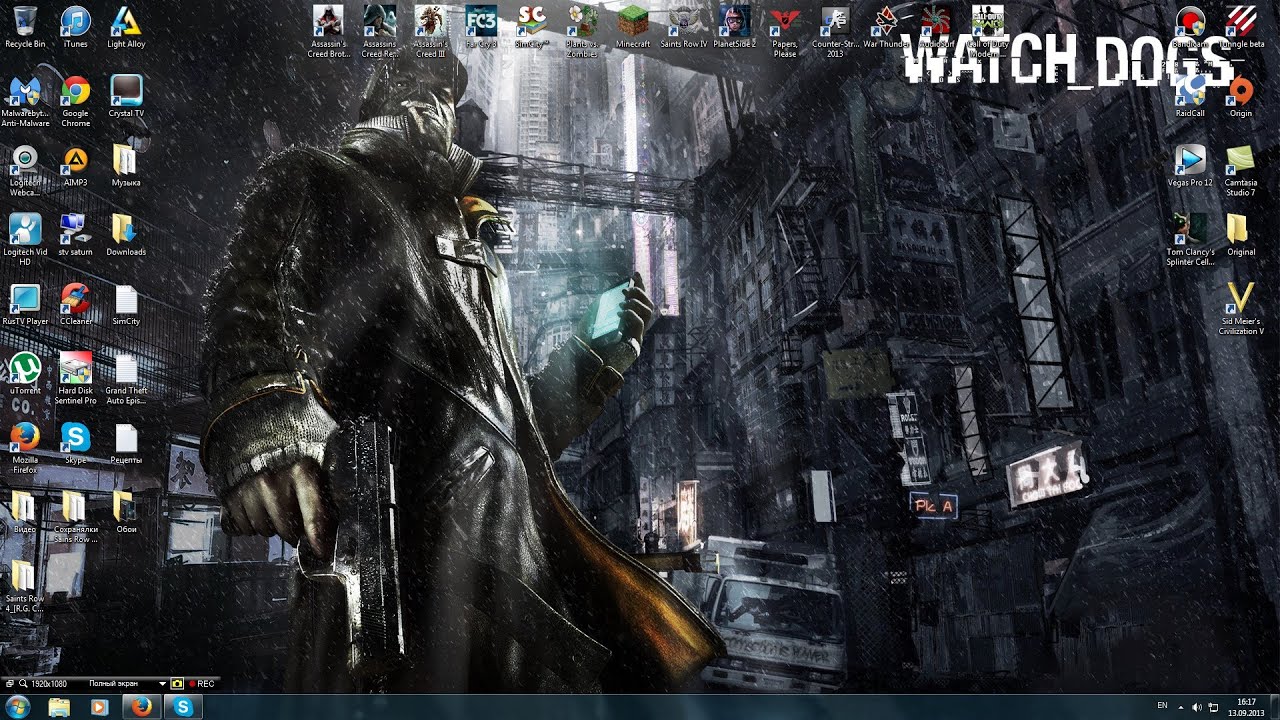Launch Bandicam from the desktop
Screen dimensions: 1280x720
(x=1190, y=27)
